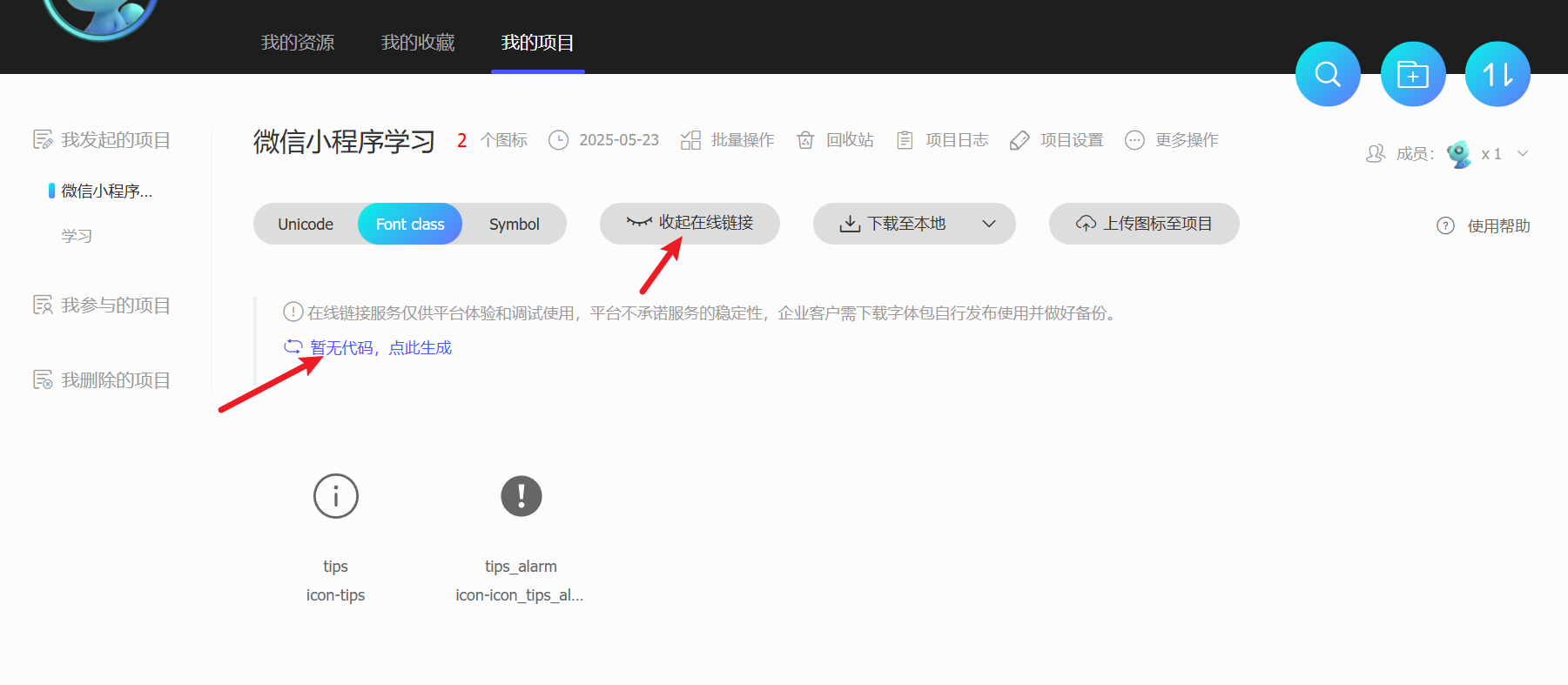Open 更多操作 more actions
1568x685 pixels.
click(1171, 140)
